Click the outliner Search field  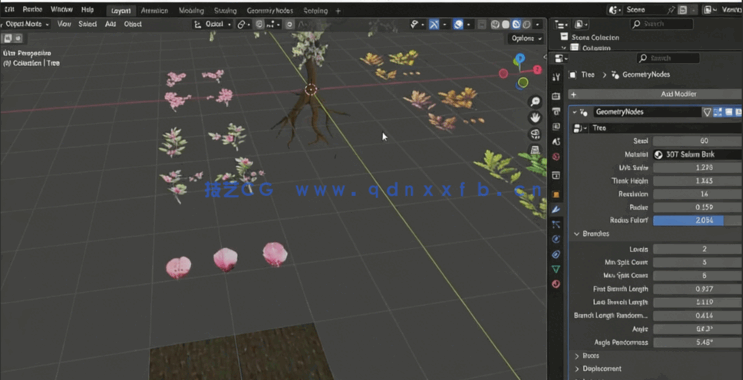coord(662,24)
